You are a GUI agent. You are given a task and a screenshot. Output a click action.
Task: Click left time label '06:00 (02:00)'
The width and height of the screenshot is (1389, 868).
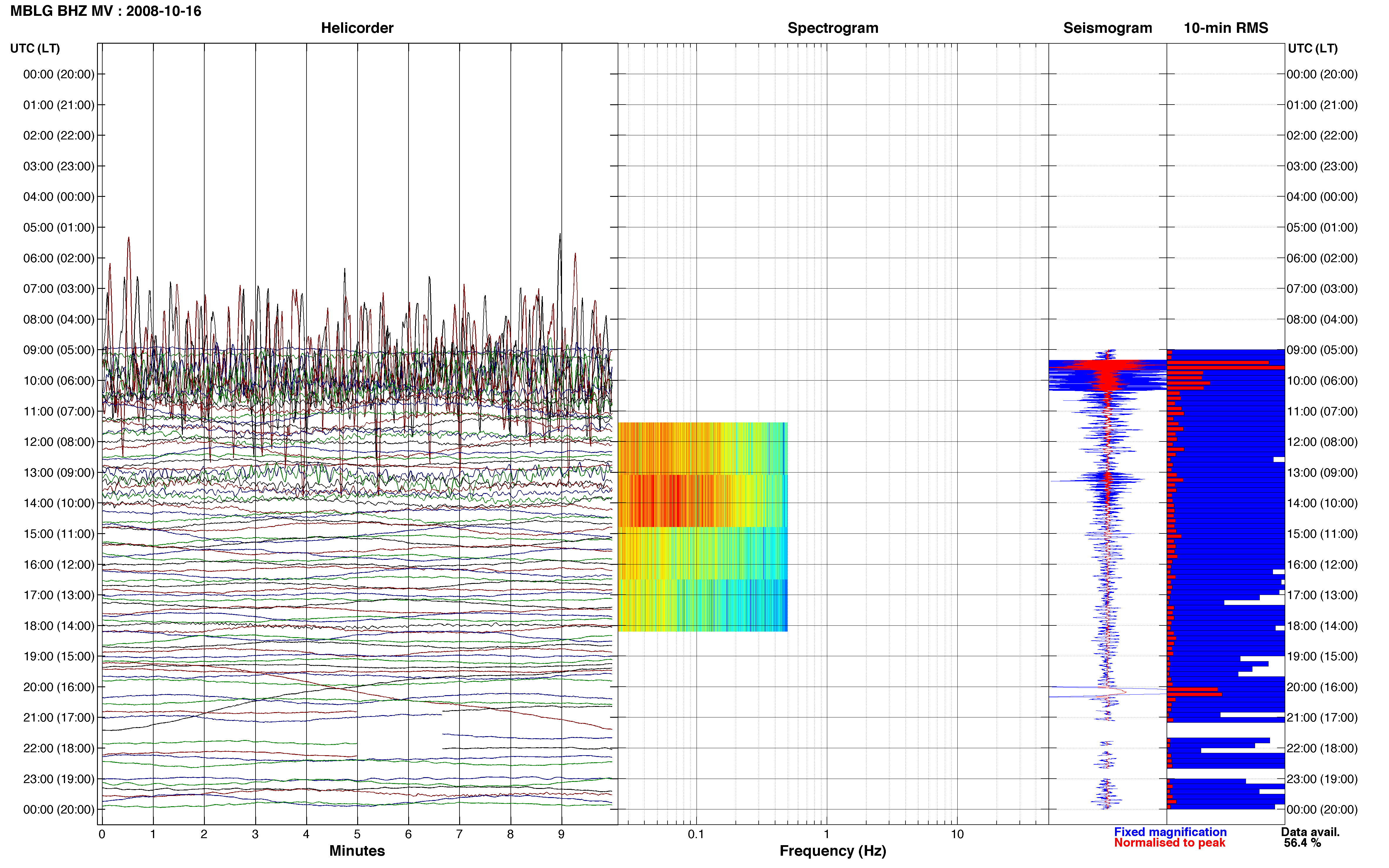(x=59, y=258)
